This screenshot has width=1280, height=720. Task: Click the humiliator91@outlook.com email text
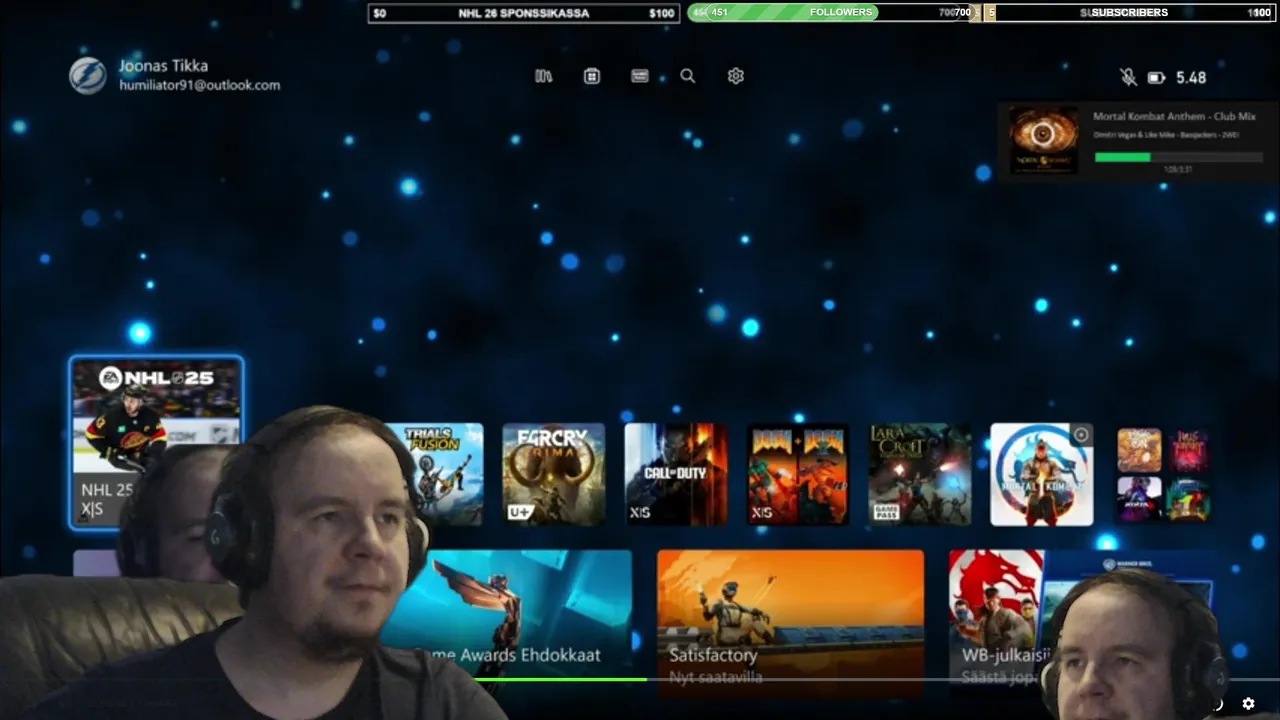tap(199, 85)
